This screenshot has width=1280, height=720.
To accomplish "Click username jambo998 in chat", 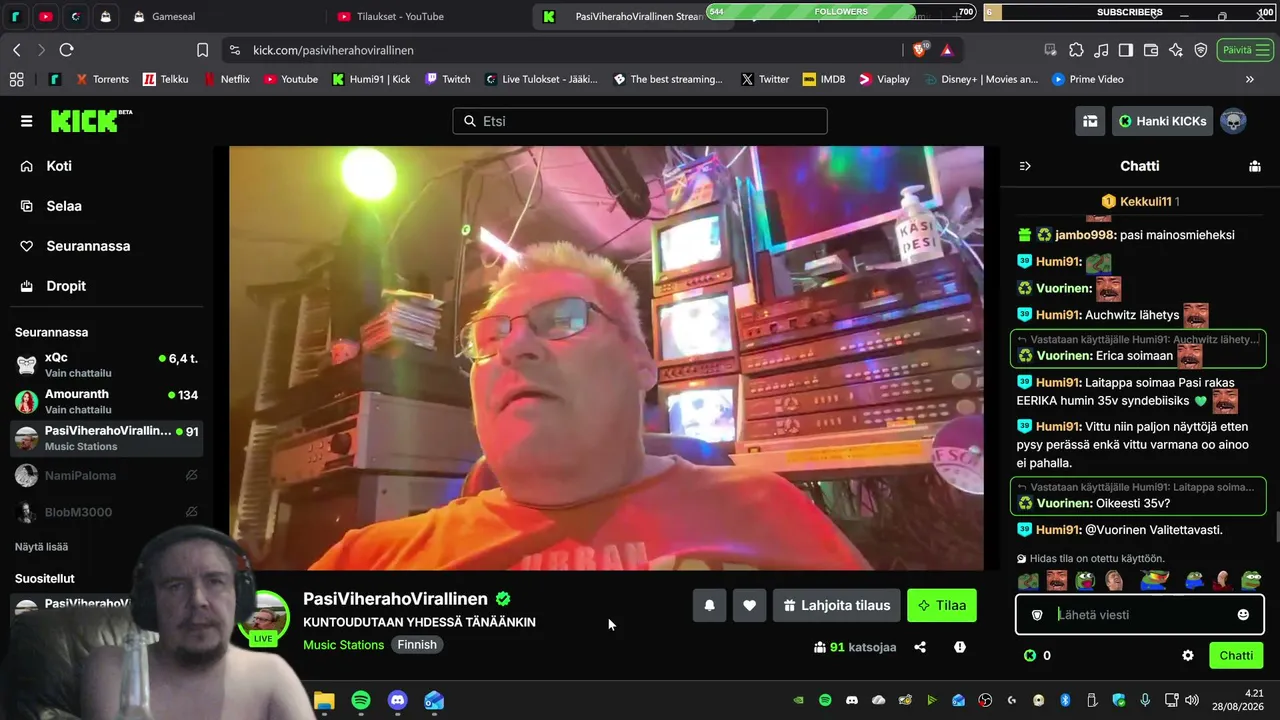I will pos(1084,235).
